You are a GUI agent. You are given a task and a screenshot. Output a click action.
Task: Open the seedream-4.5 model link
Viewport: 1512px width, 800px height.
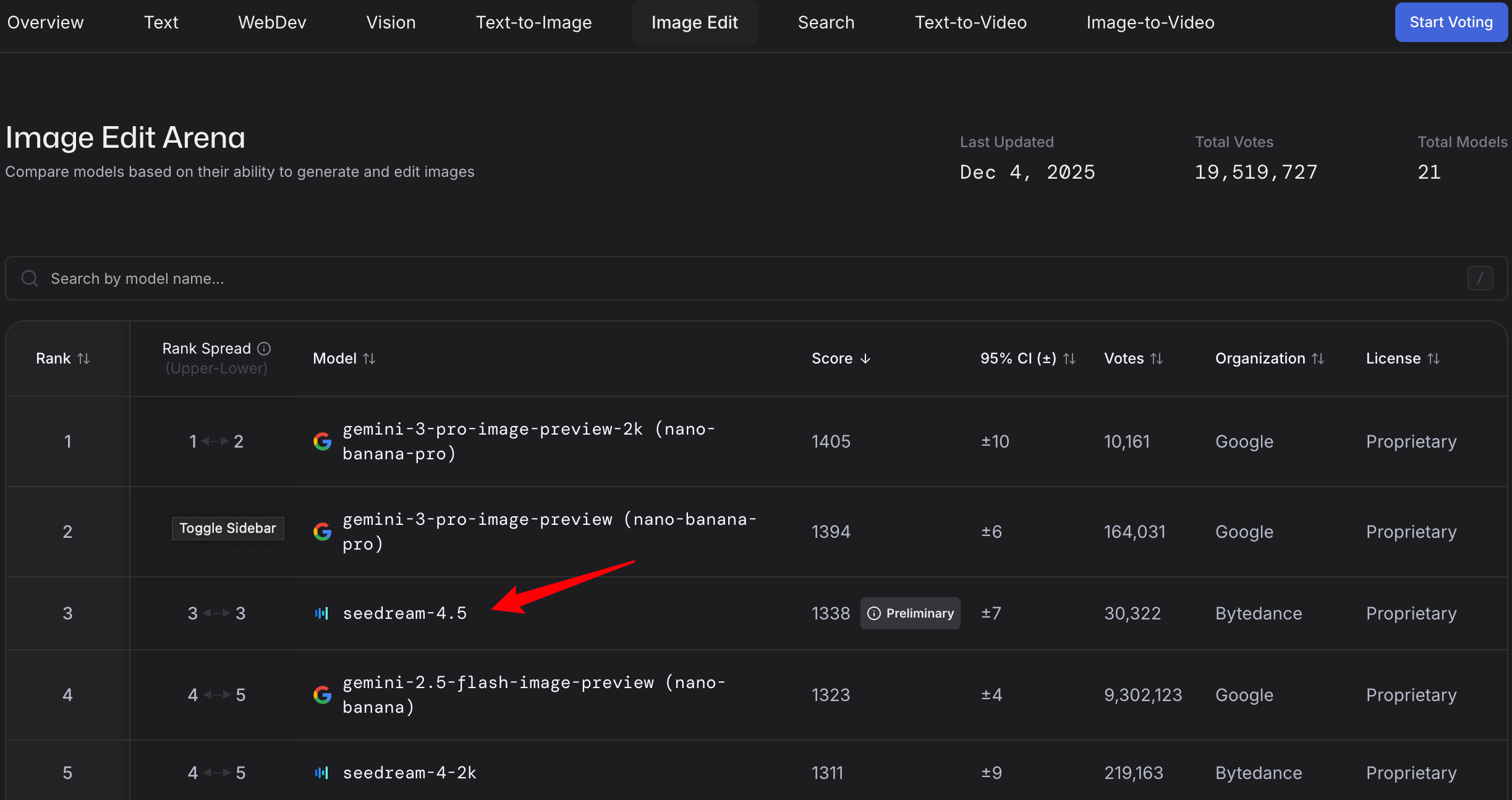coord(404,613)
